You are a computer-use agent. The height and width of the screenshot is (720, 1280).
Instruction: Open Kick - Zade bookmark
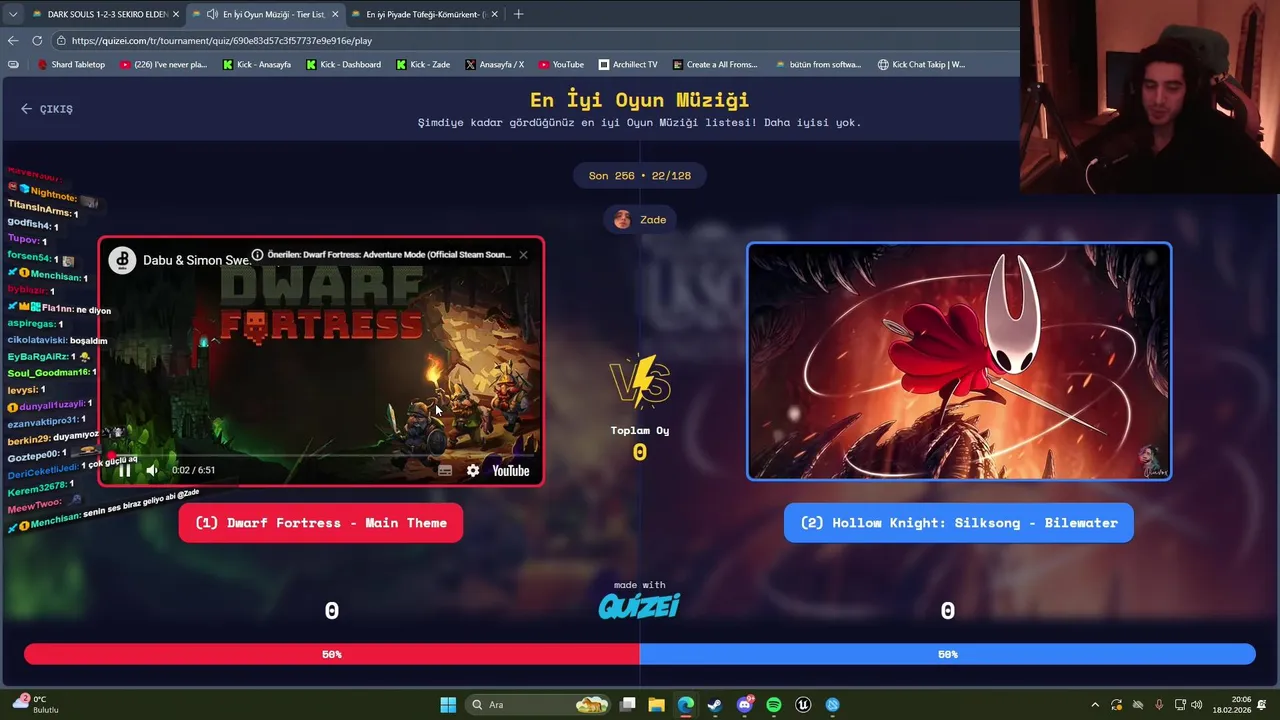coord(423,65)
